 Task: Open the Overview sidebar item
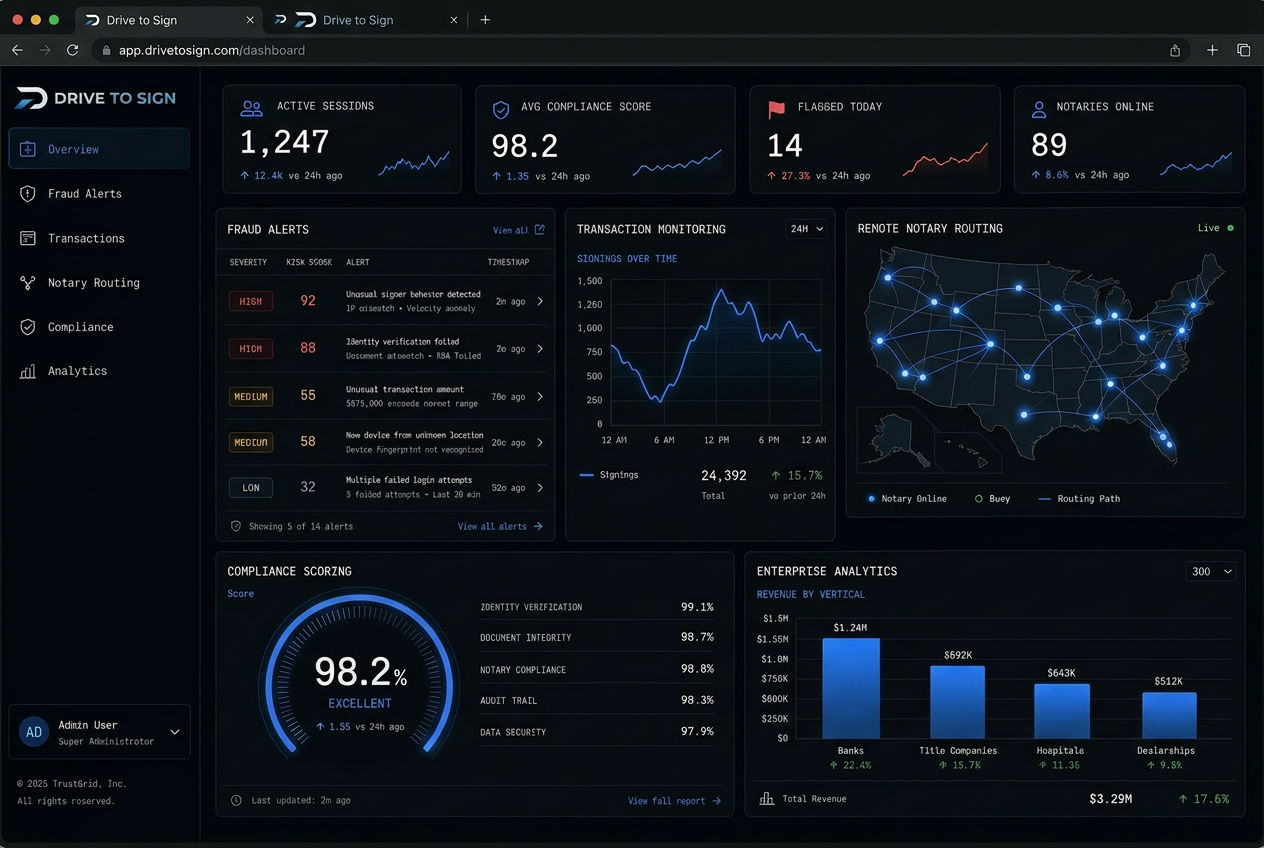tap(99, 149)
